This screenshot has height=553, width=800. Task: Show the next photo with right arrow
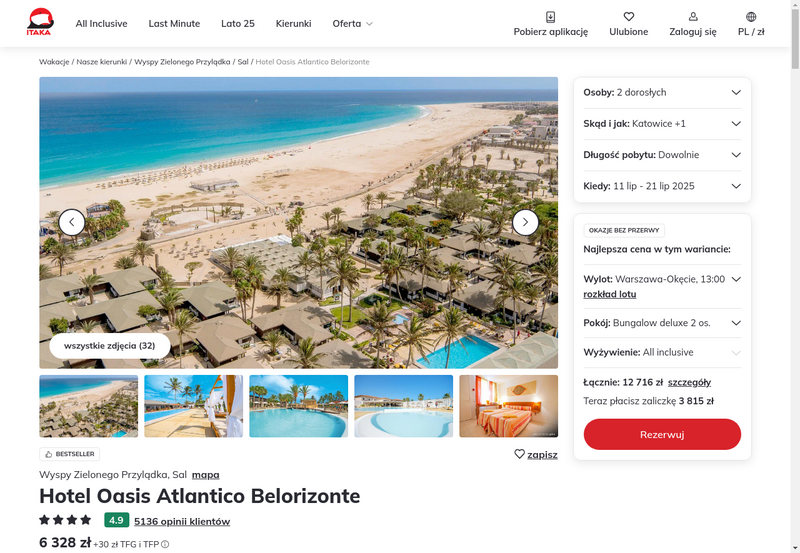[525, 222]
